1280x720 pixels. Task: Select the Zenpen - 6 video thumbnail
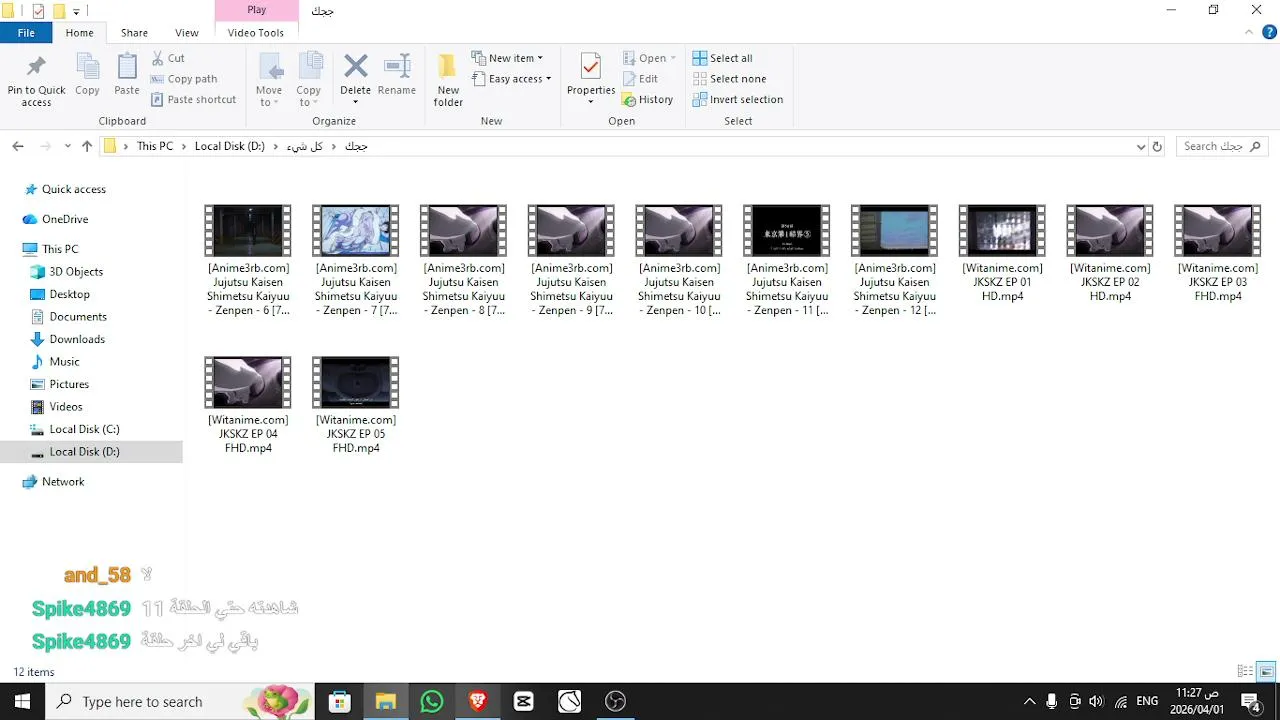pos(248,231)
